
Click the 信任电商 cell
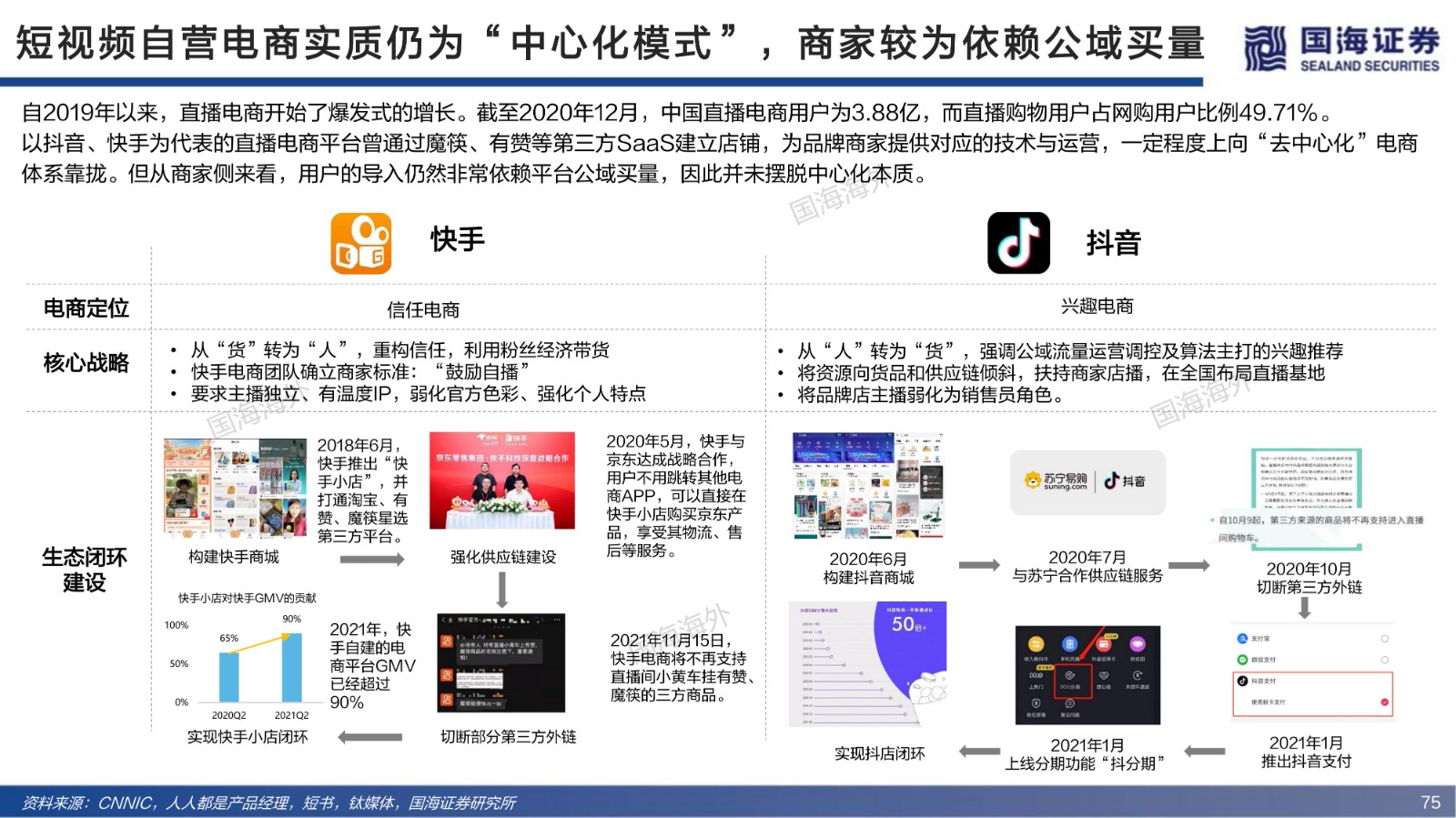click(x=423, y=309)
